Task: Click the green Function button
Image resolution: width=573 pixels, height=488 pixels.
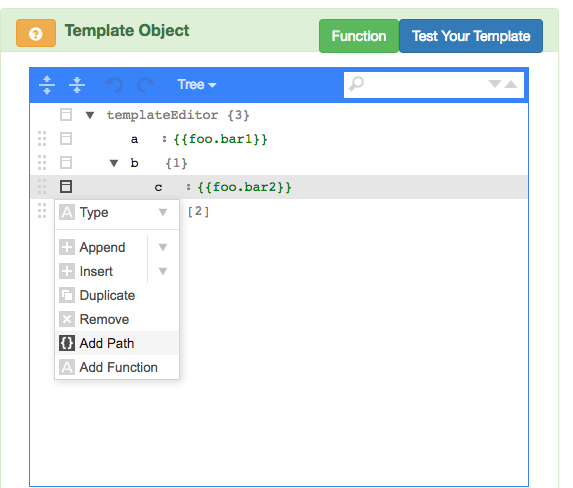Action: [359, 36]
